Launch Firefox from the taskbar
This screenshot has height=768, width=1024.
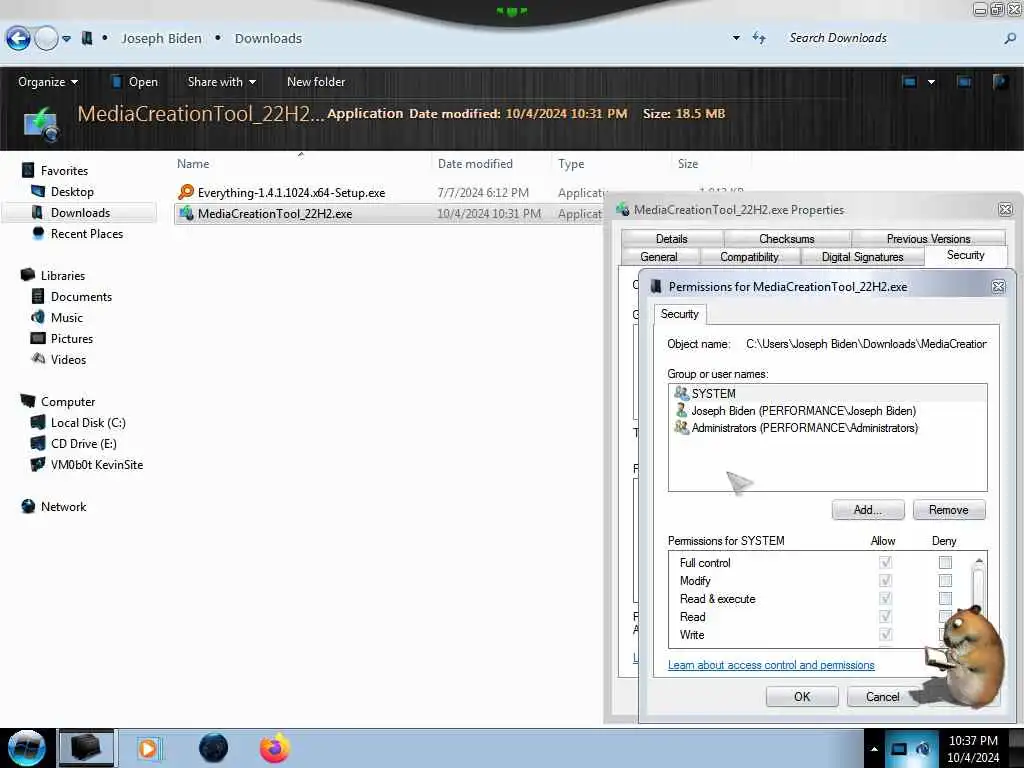point(275,748)
